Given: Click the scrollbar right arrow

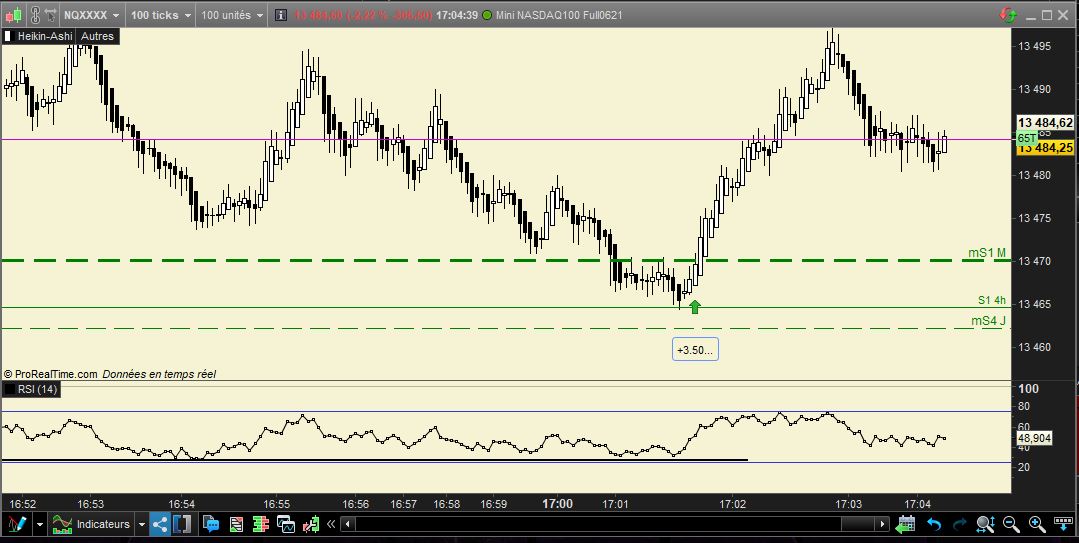Looking at the screenshot, I should click(882, 524).
